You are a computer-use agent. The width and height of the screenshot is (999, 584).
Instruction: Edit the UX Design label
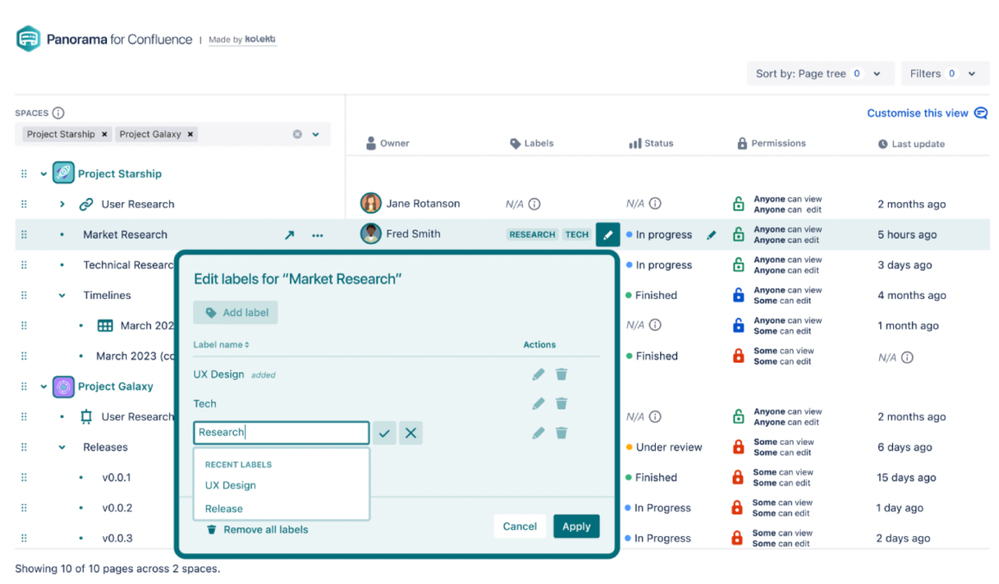point(538,374)
